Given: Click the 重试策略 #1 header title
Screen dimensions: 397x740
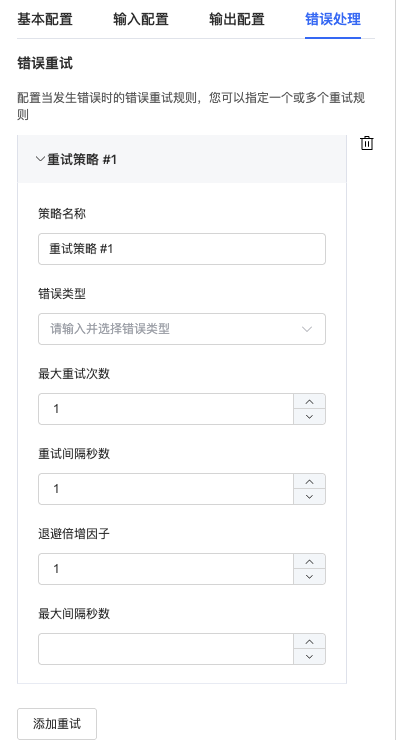Looking at the screenshot, I should (x=82, y=160).
